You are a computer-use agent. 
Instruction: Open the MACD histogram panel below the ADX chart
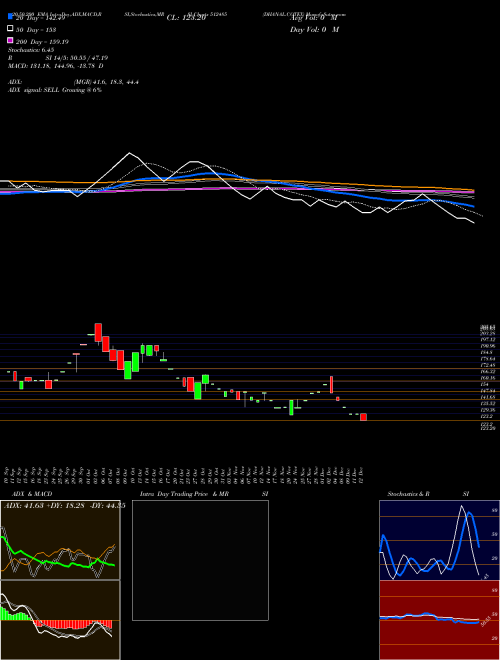click(60, 620)
